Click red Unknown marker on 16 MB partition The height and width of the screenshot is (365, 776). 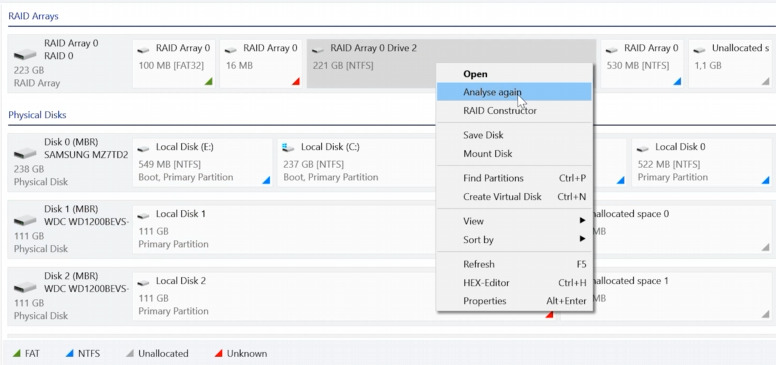[x=296, y=82]
